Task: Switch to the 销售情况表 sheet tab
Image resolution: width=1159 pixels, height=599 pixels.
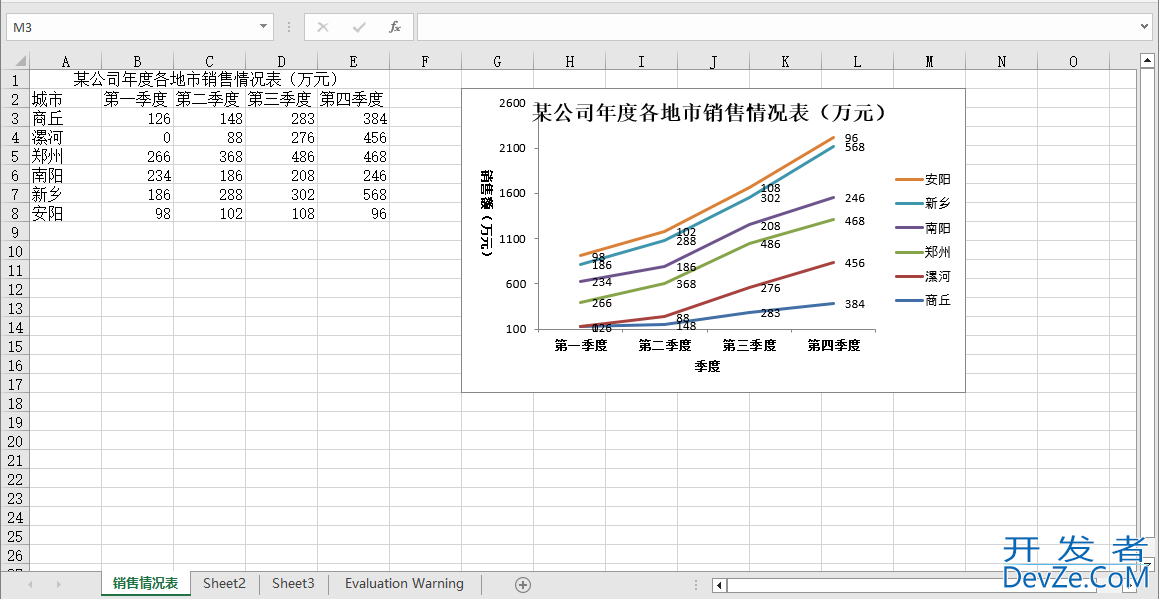Action: coord(146,583)
